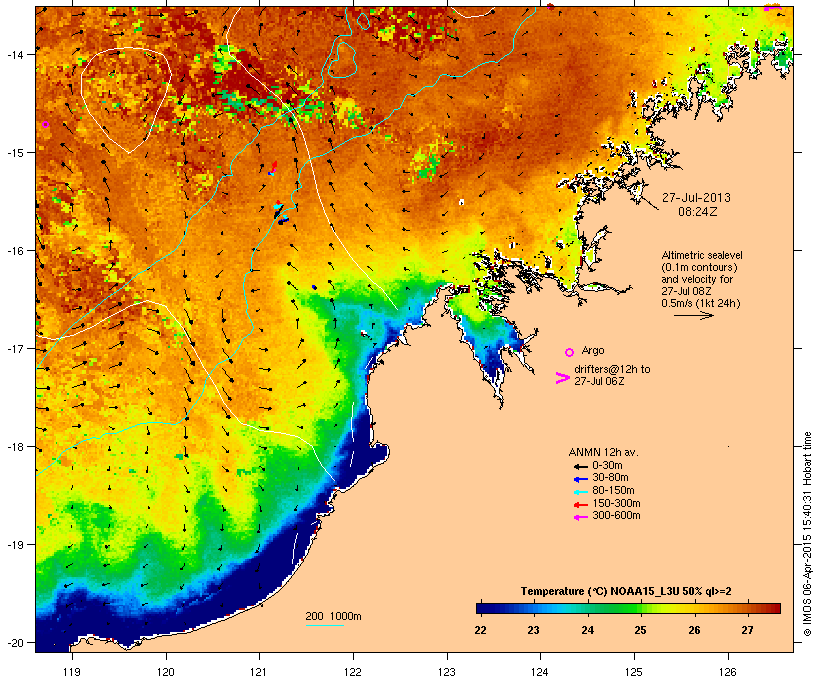Click the latitude axis label -15

click(x=15, y=153)
